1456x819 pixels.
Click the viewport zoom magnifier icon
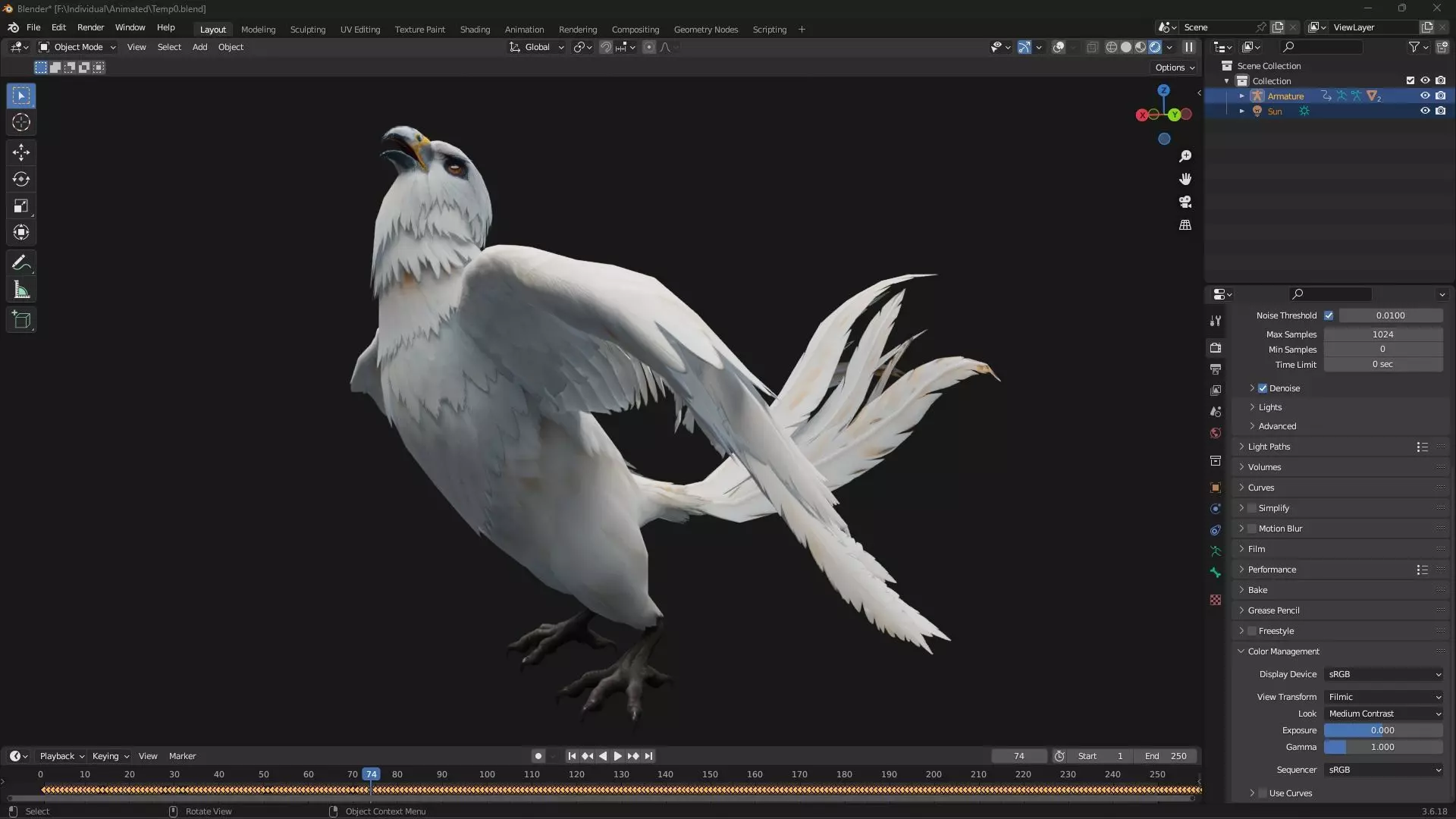click(x=1185, y=156)
